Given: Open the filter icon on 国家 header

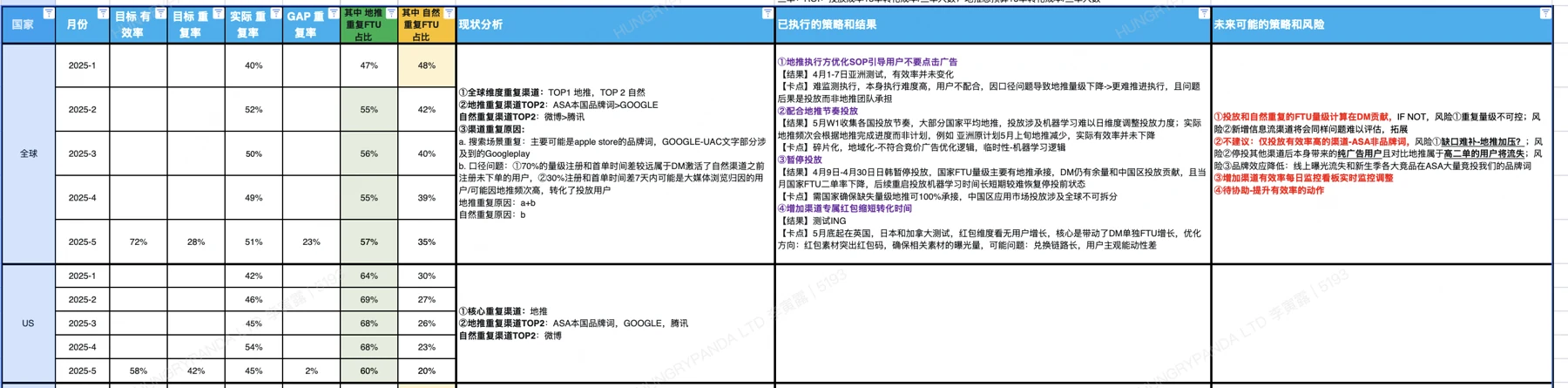Looking at the screenshot, I should coord(48,13).
